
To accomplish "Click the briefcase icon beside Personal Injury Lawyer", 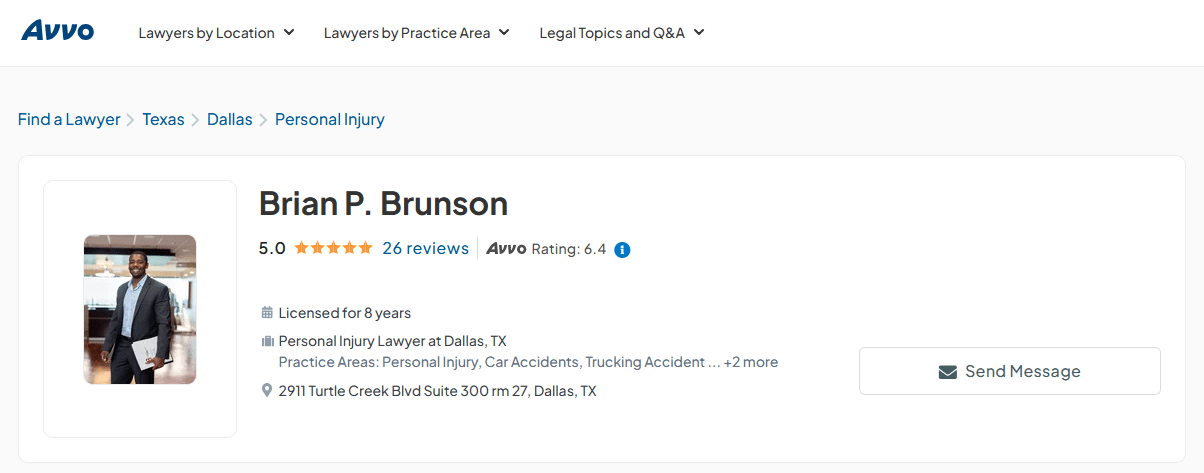I will [267, 341].
